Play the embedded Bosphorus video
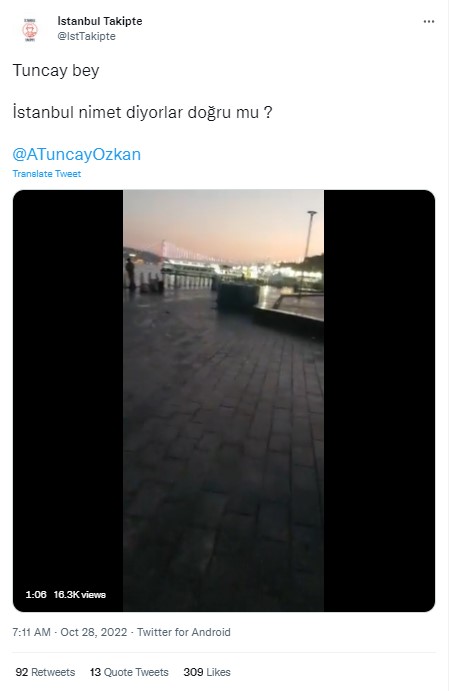Screen dimensions: 450x691 (223, 400)
